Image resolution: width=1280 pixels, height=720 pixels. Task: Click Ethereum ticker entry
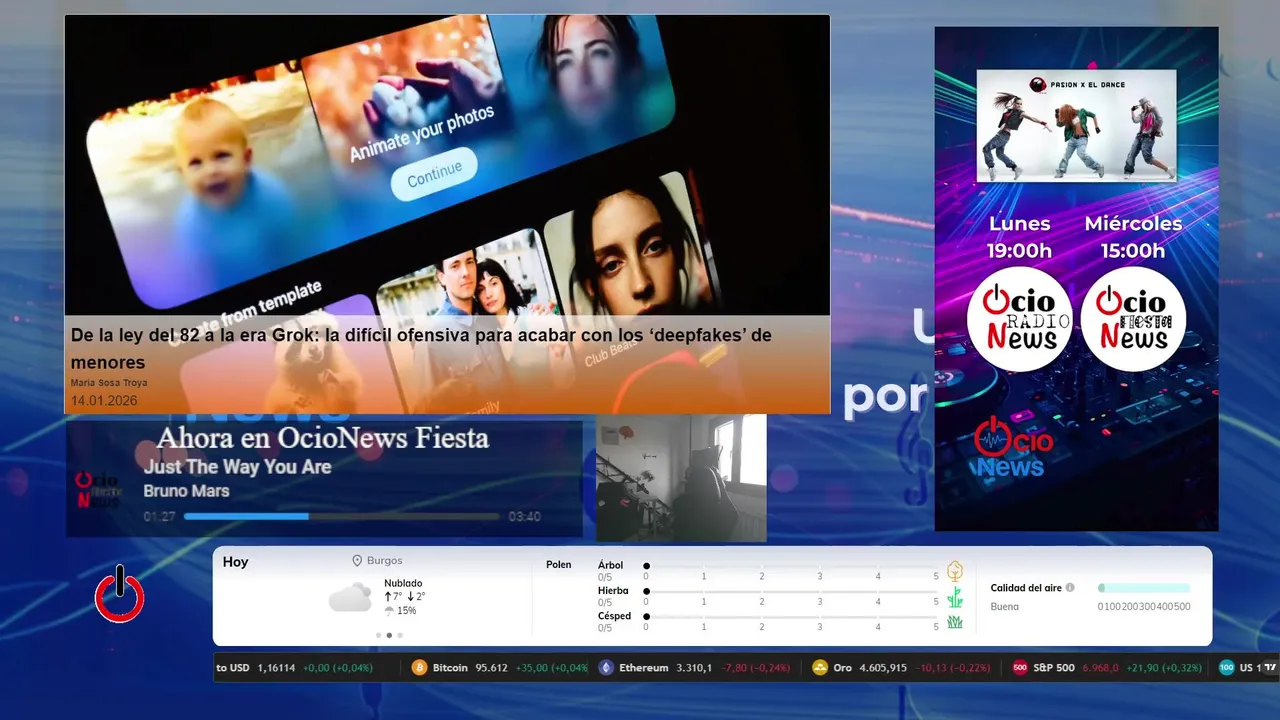coord(694,668)
